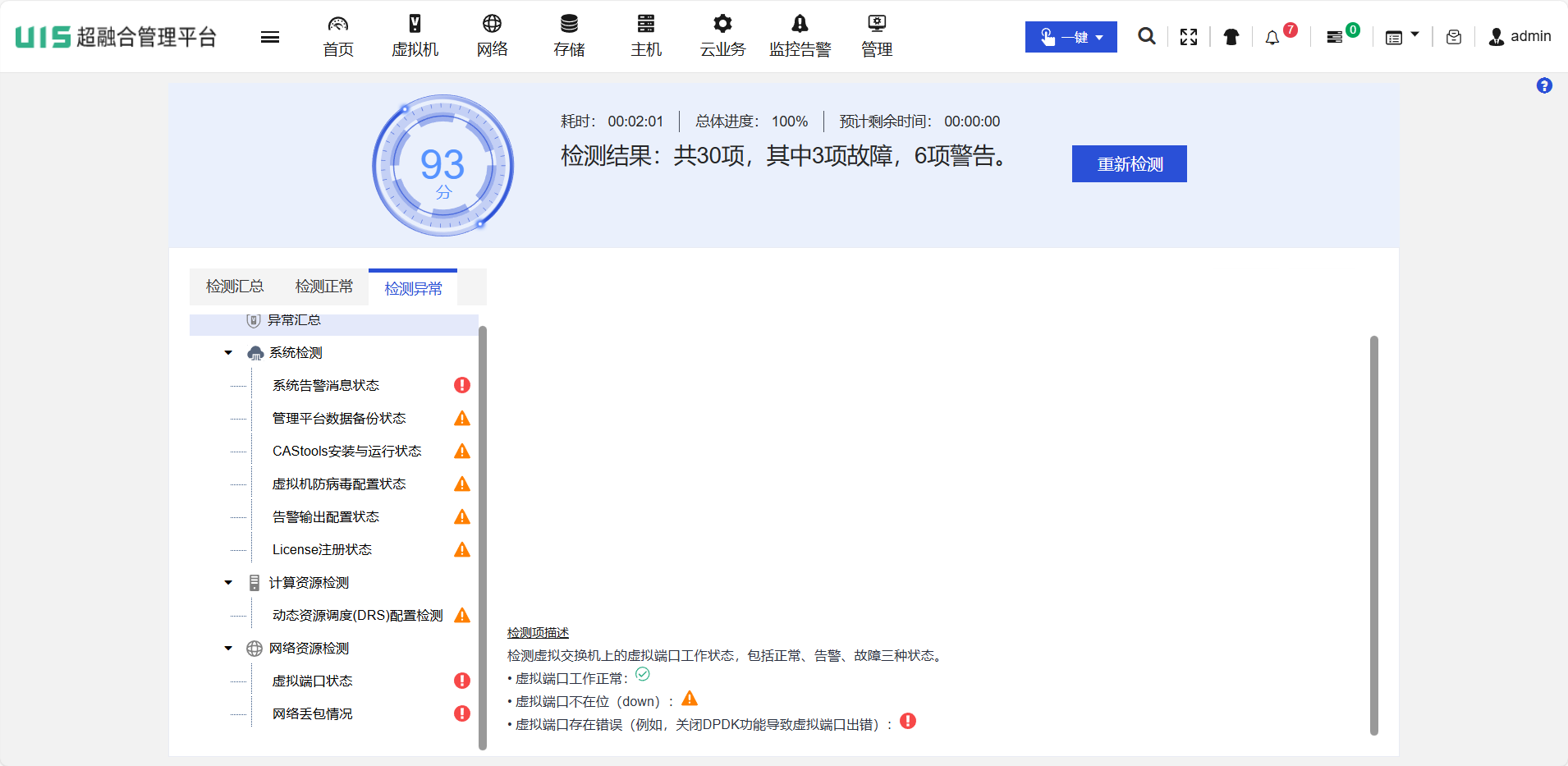
Task: Open alarm notifications bell icon
Action: click(1272, 38)
